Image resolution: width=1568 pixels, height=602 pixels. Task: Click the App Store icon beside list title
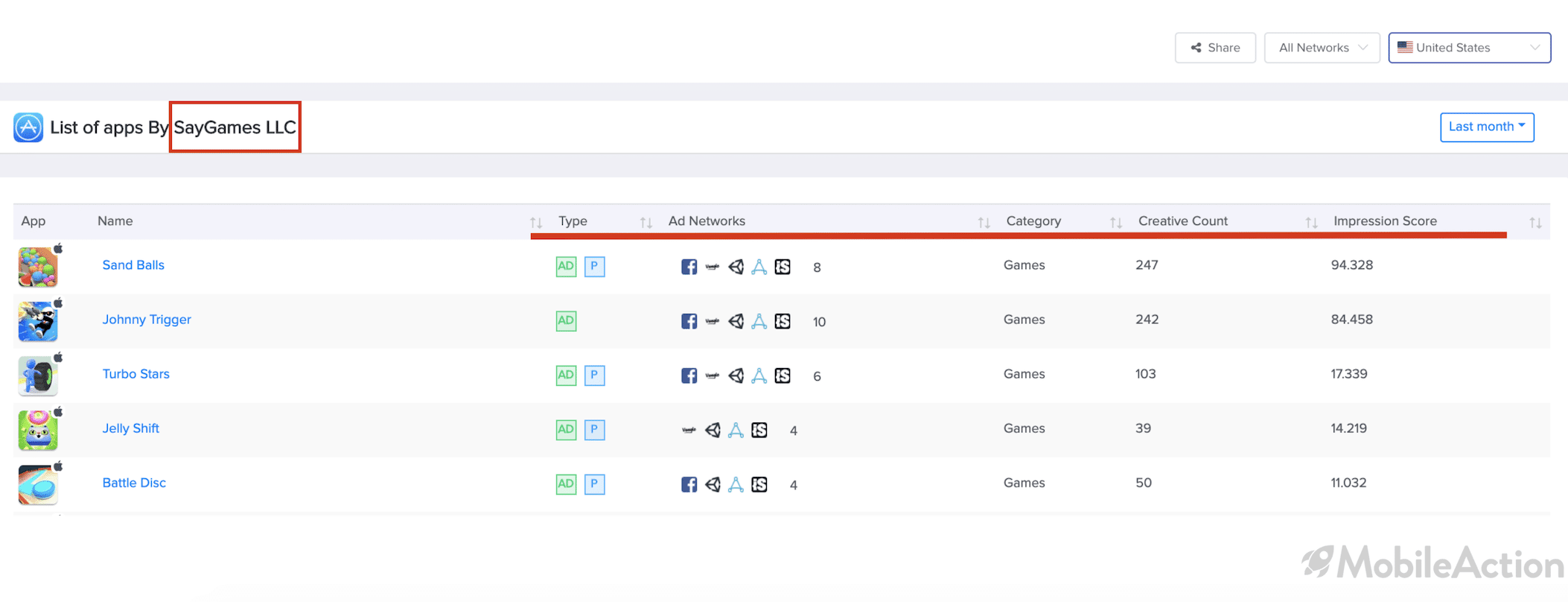28,127
